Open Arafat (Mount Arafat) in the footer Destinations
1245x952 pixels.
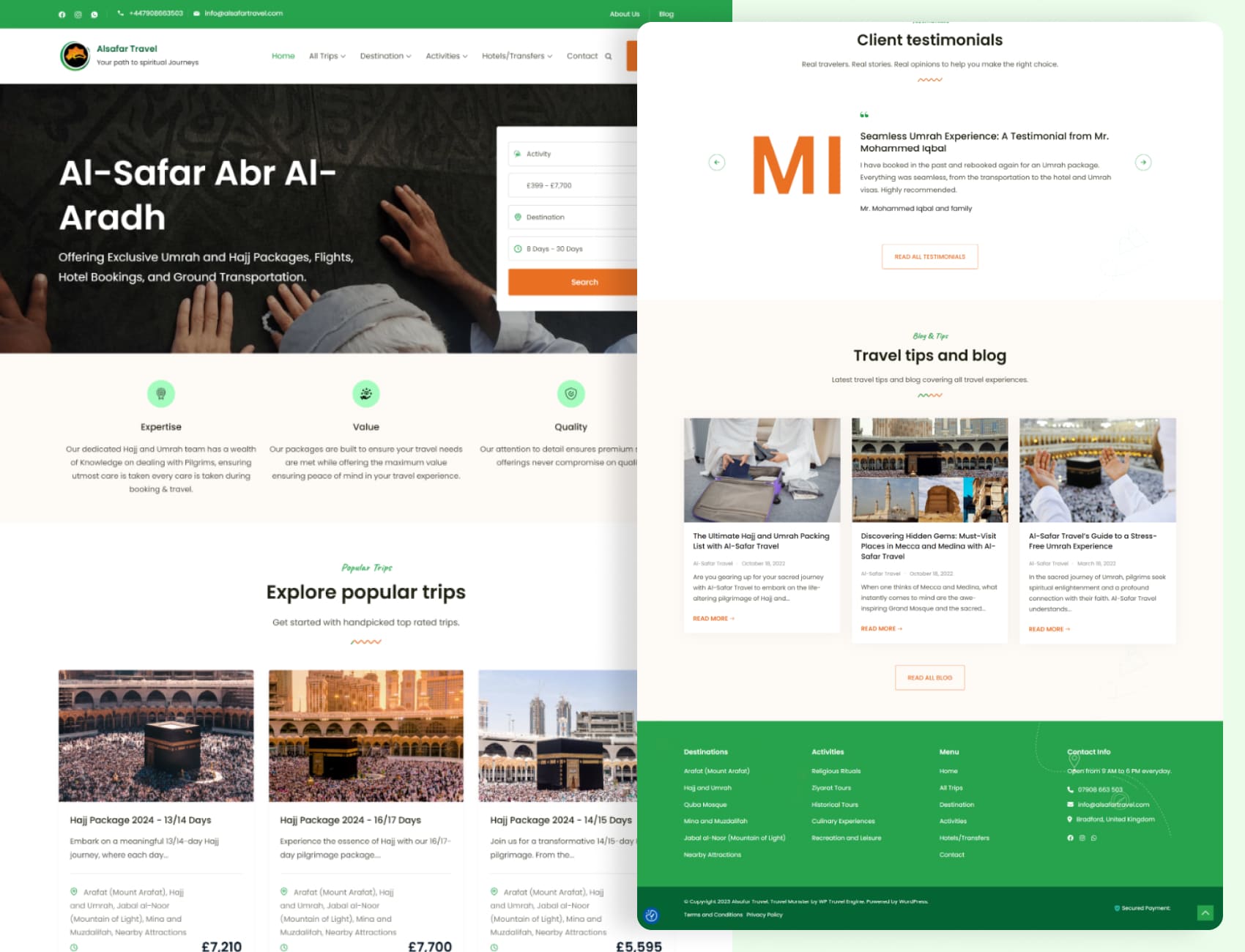(x=717, y=771)
